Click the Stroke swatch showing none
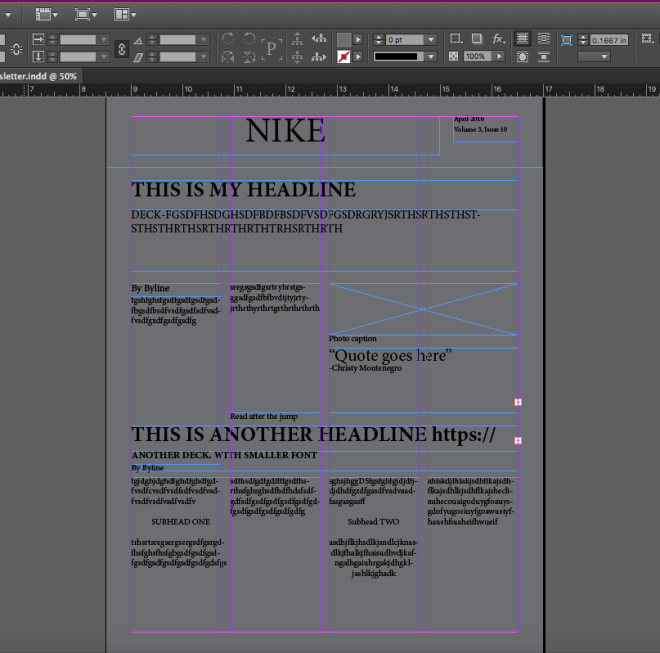Screen dimensions: 660x653 tap(343, 56)
